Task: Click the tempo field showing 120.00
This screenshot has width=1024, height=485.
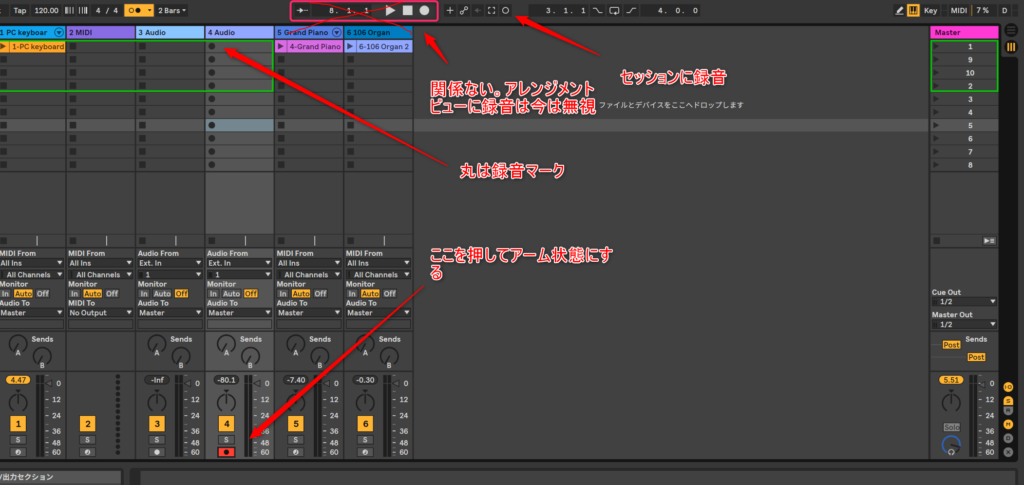Action: (x=46, y=10)
